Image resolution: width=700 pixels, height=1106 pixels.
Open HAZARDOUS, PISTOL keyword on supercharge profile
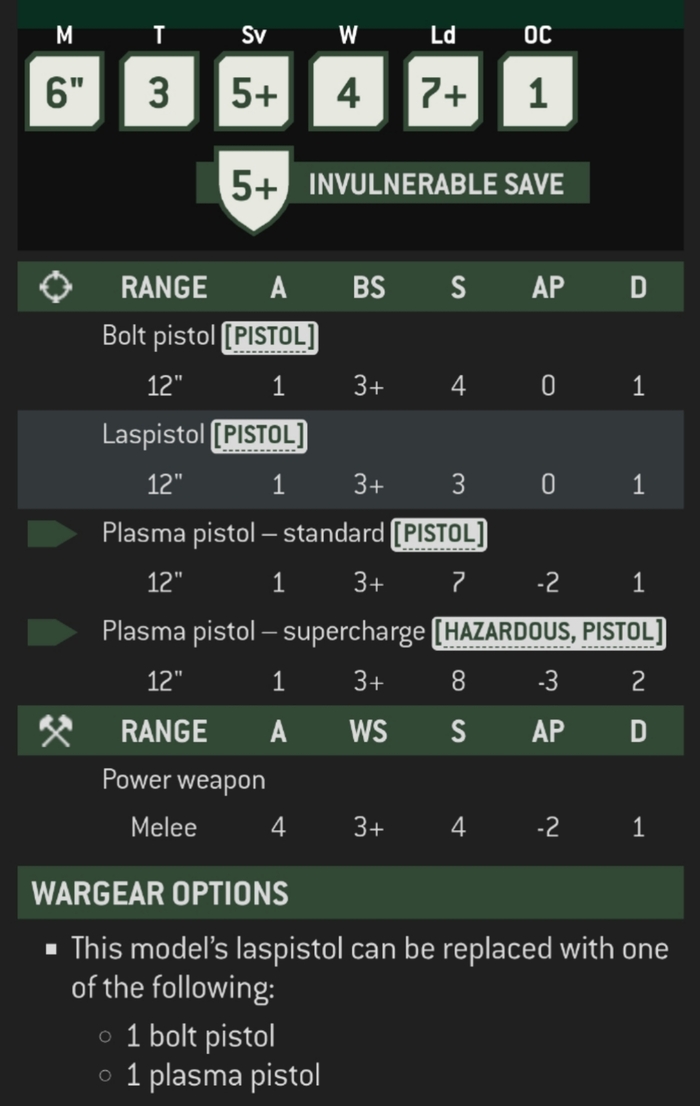pos(549,632)
